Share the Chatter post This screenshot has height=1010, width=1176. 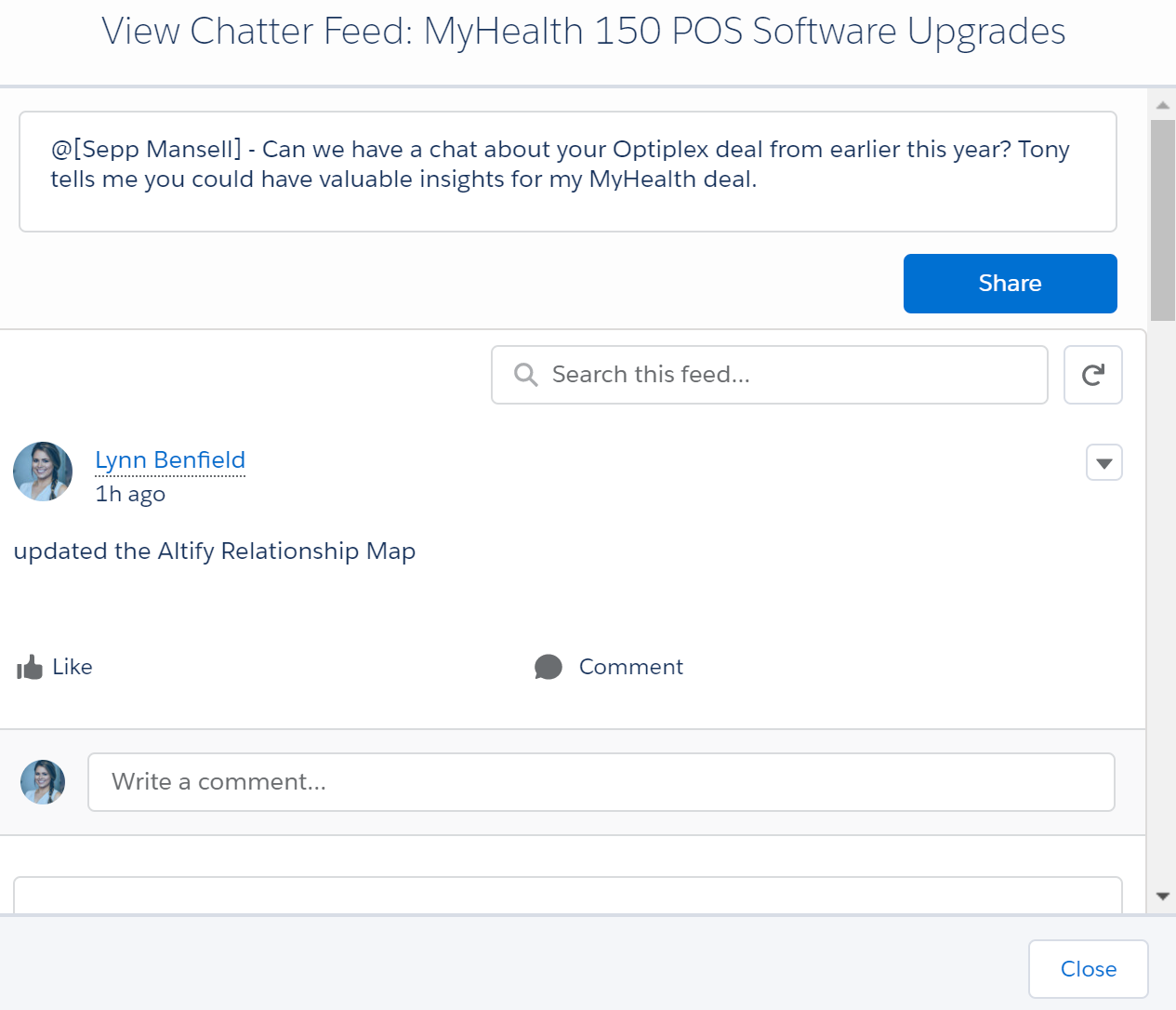click(x=1010, y=284)
